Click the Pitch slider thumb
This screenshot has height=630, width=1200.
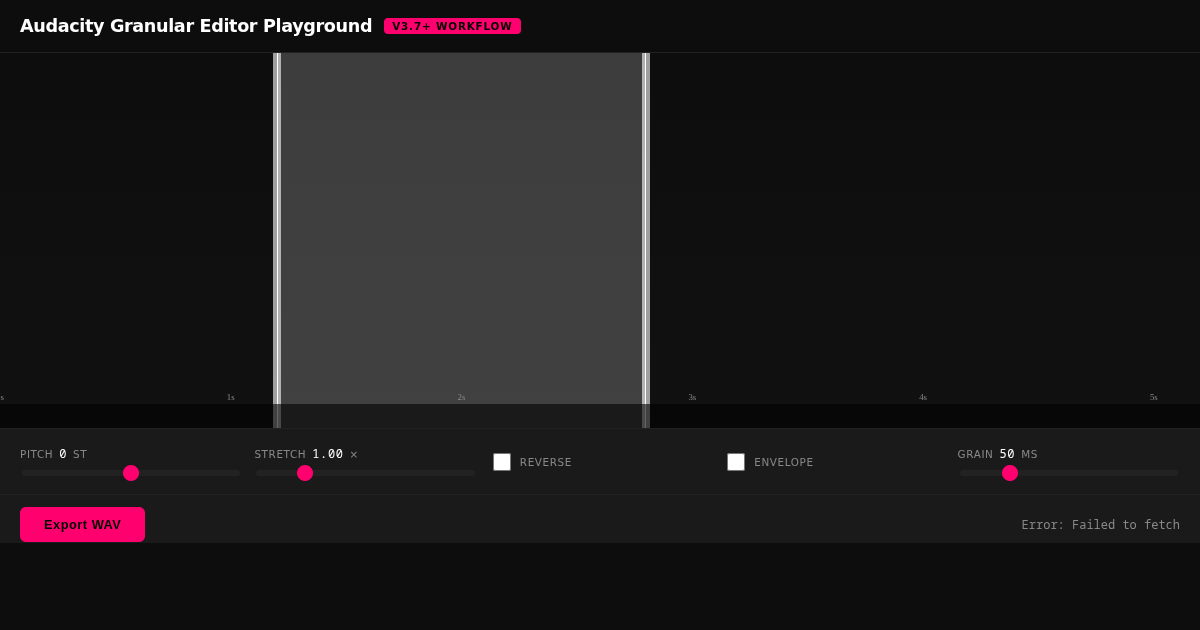pyautogui.click(x=131, y=473)
